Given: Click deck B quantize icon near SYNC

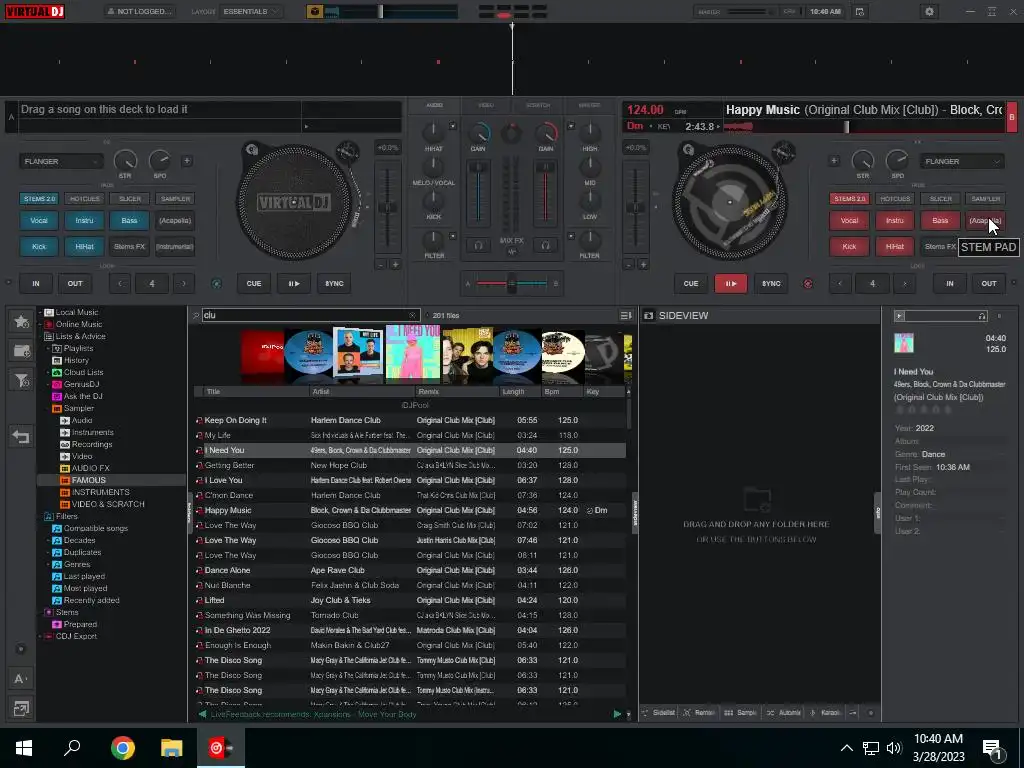Looking at the screenshot, I should [x=808, y=283].
